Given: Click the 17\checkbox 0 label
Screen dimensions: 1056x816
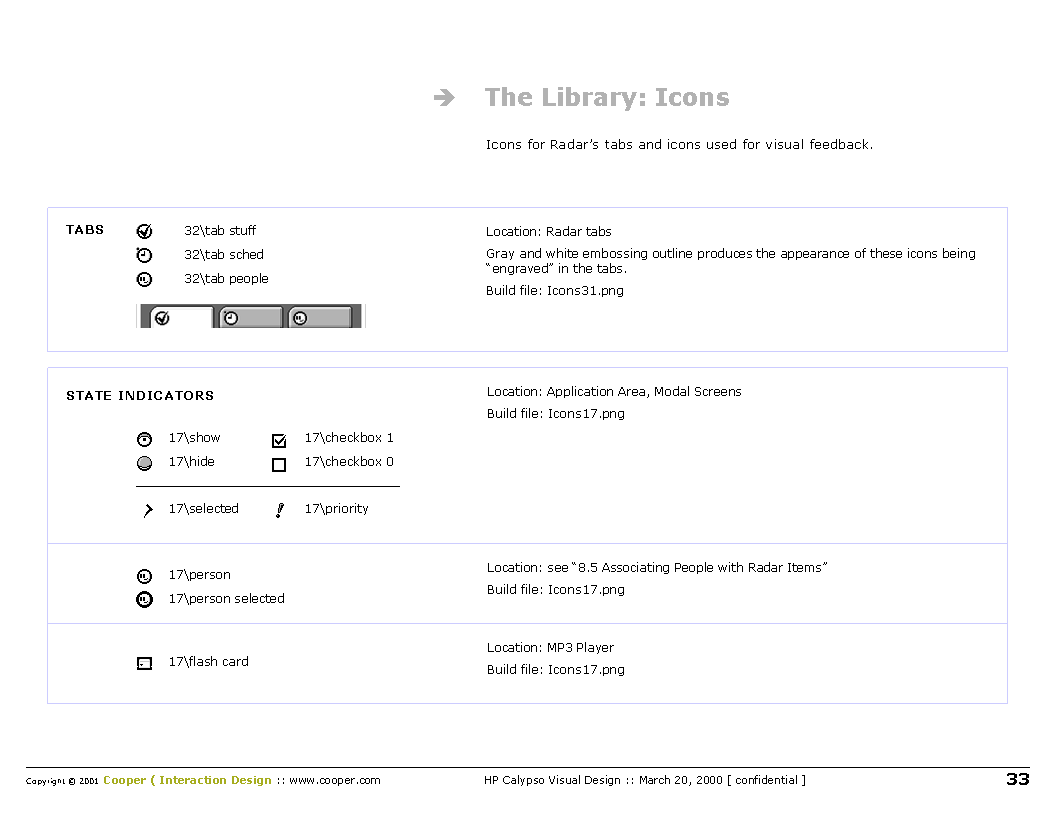Looking at the screenshot, I should coord(349,462).
